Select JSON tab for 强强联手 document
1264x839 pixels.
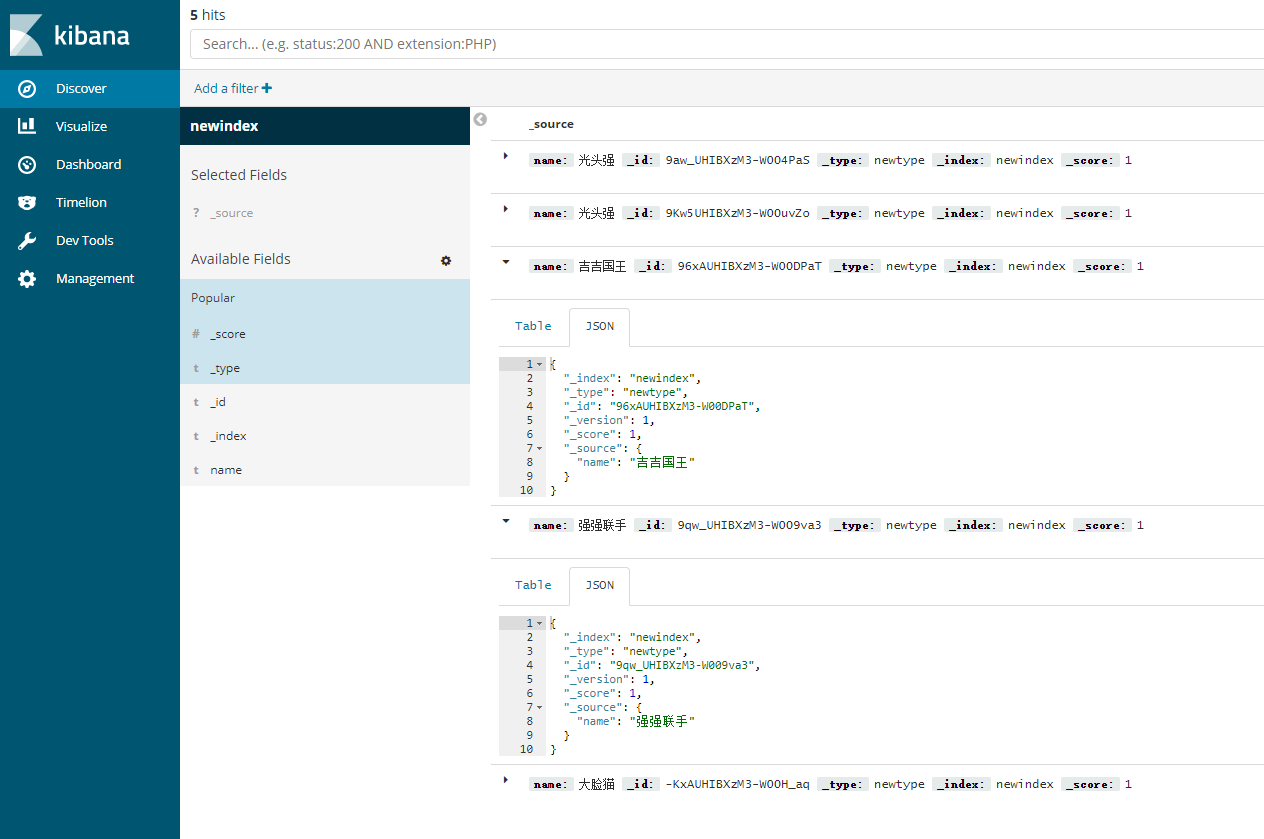point(600,585)
